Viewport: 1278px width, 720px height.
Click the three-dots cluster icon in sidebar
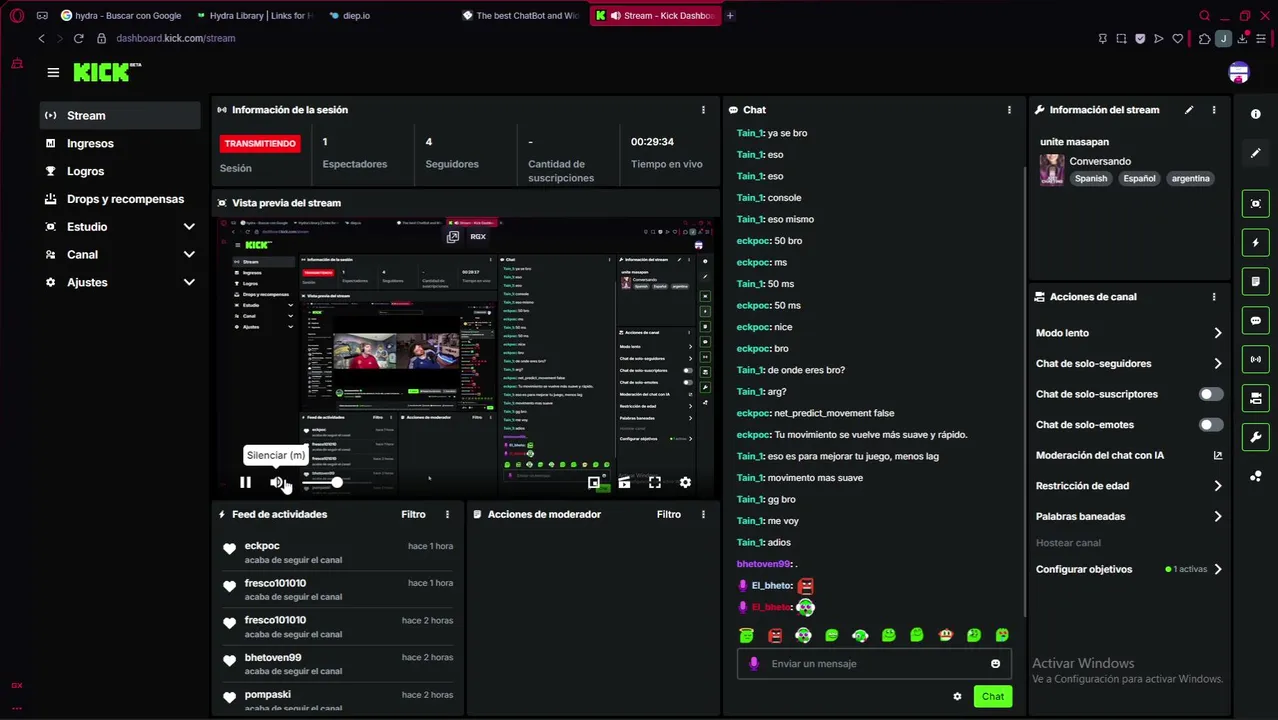[1256, 476]
